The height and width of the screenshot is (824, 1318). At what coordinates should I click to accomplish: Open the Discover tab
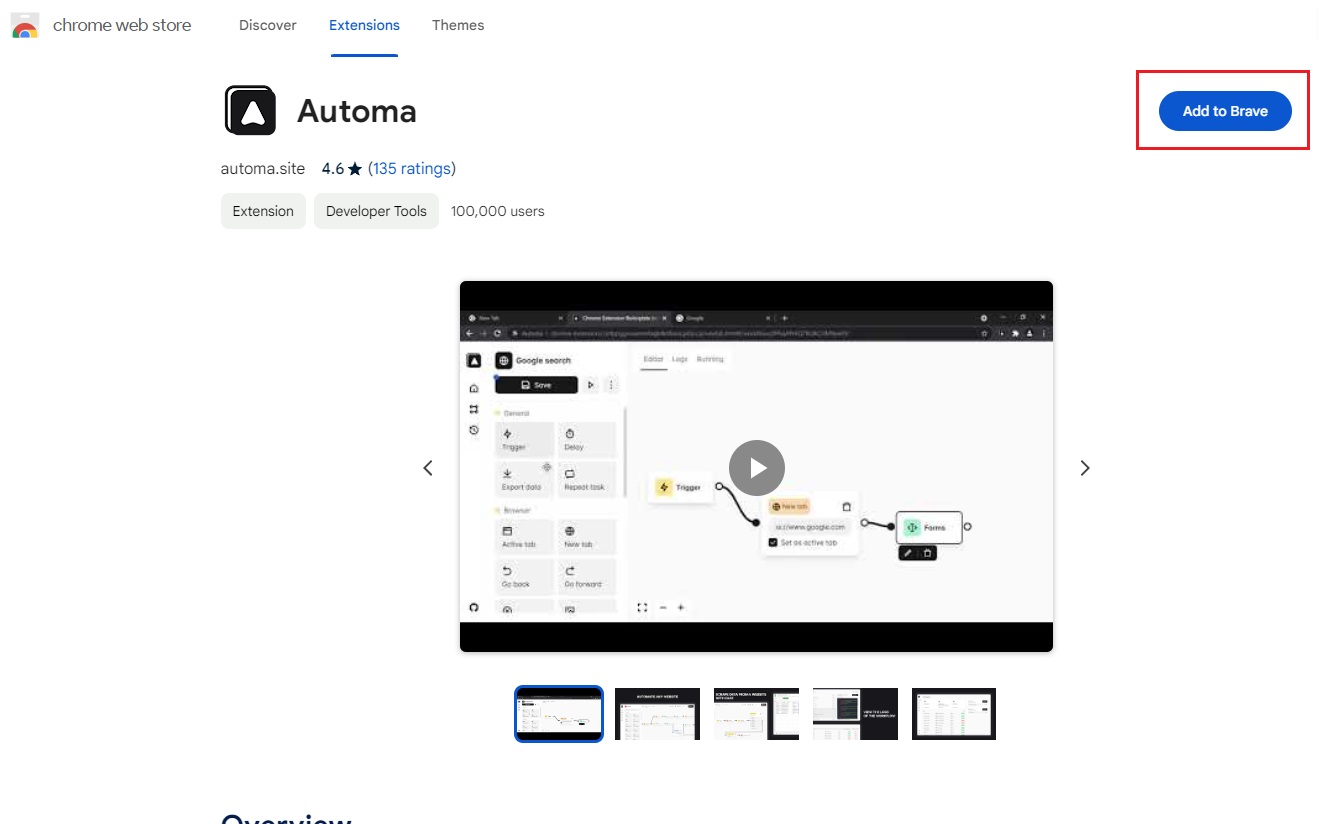(x=267, y=25)
